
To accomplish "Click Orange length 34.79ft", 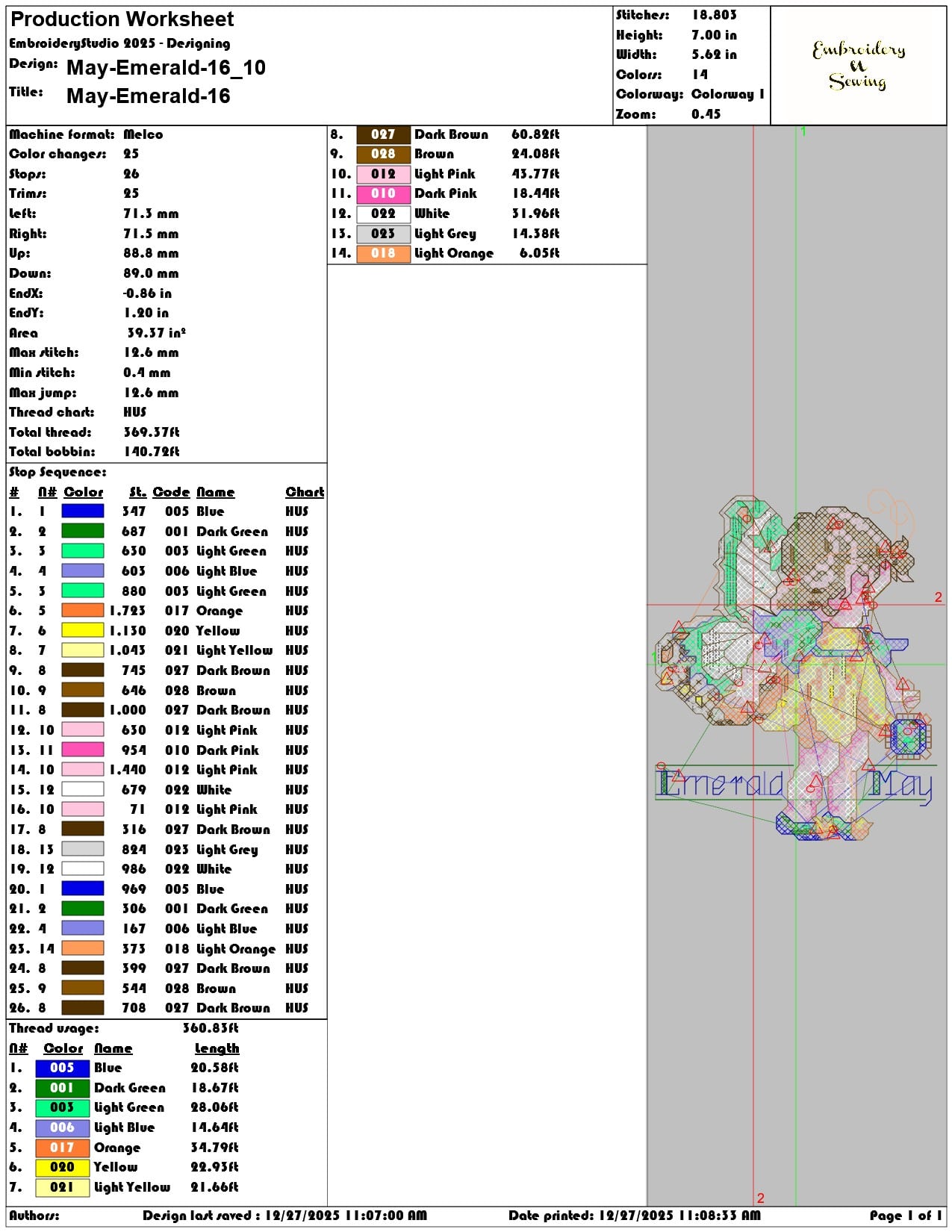I will [x=214, y=1148].
